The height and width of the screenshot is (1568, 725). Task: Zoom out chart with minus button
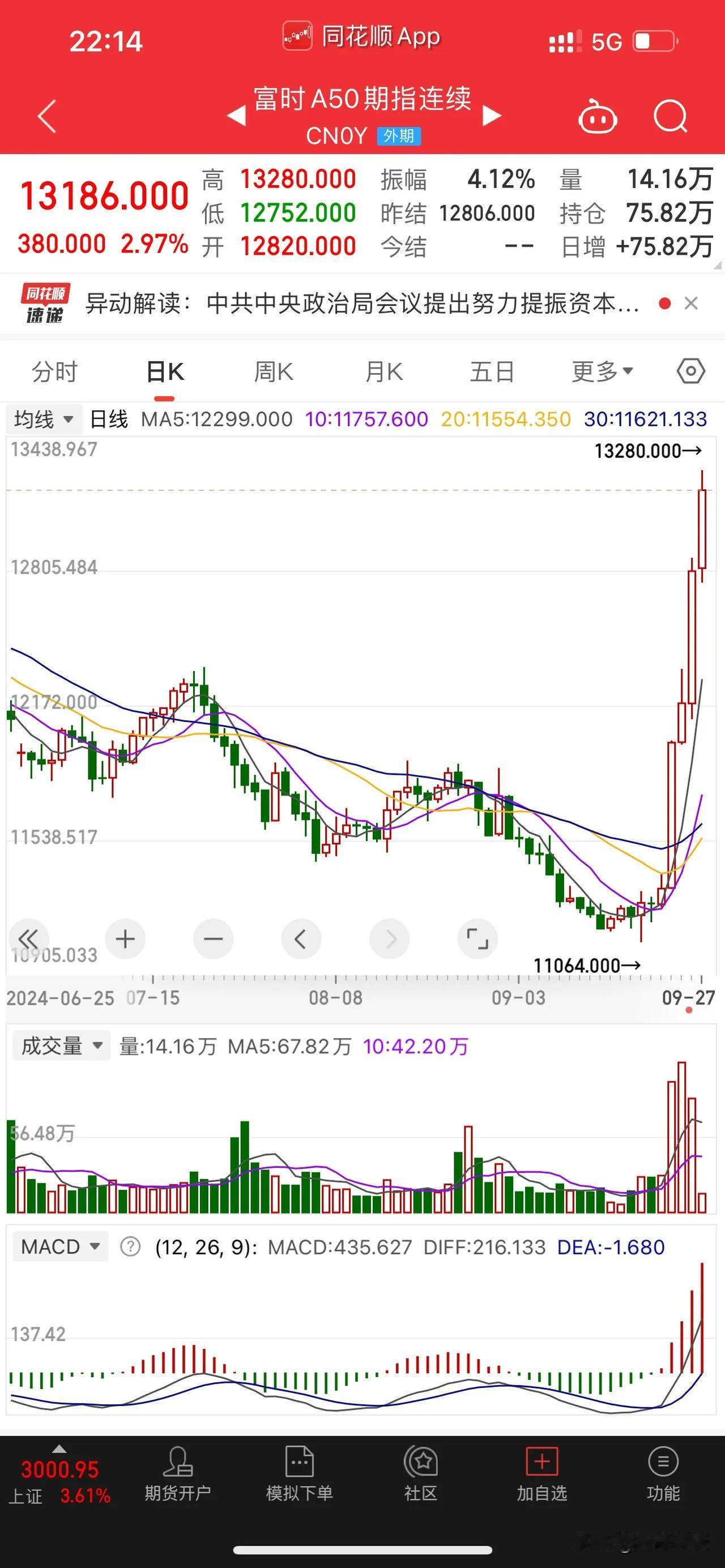(x=213, y=939)
